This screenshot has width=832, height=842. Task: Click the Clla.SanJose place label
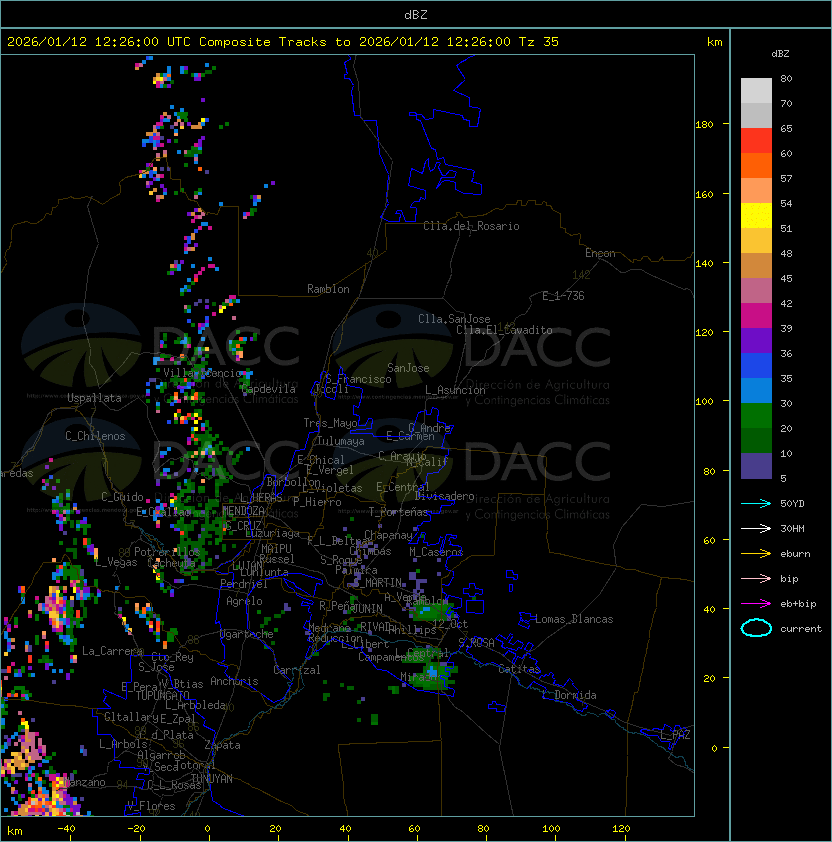tap(454, 319)
